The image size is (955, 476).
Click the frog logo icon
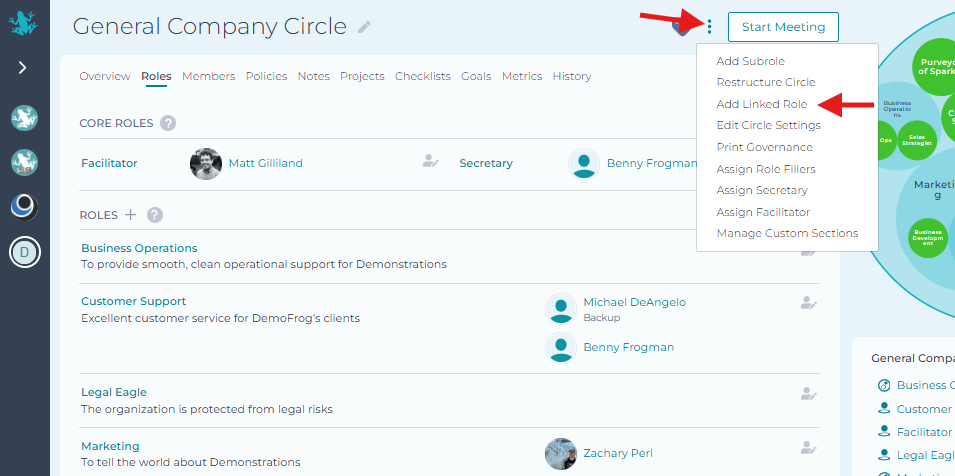coord(24,23)
